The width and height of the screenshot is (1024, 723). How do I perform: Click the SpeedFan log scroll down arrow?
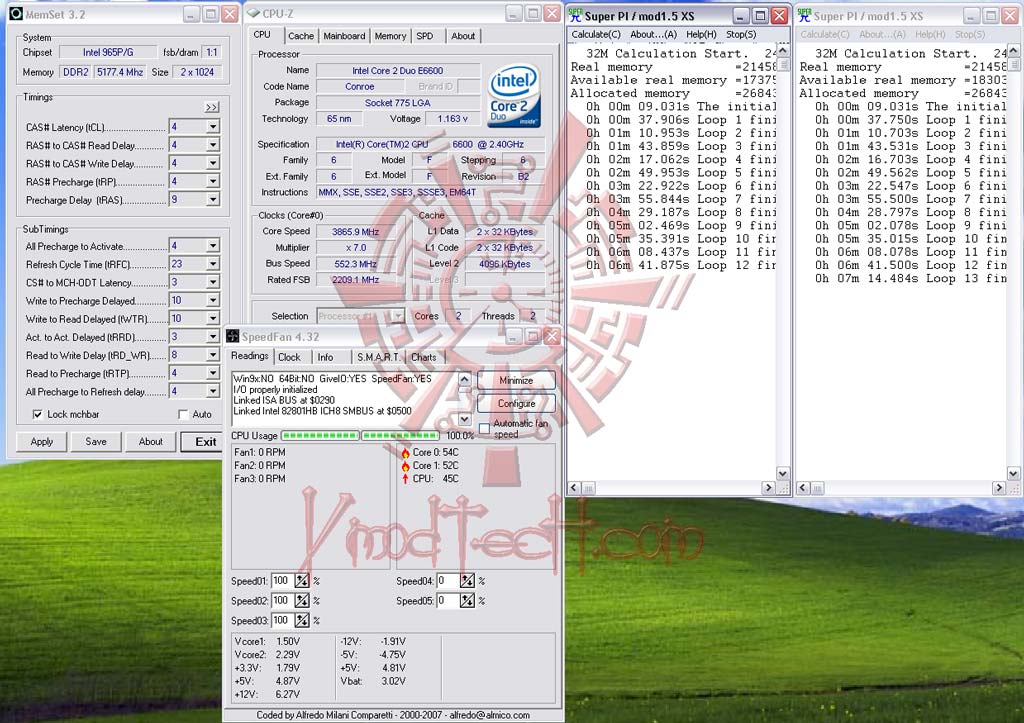(x=464, y=419)
